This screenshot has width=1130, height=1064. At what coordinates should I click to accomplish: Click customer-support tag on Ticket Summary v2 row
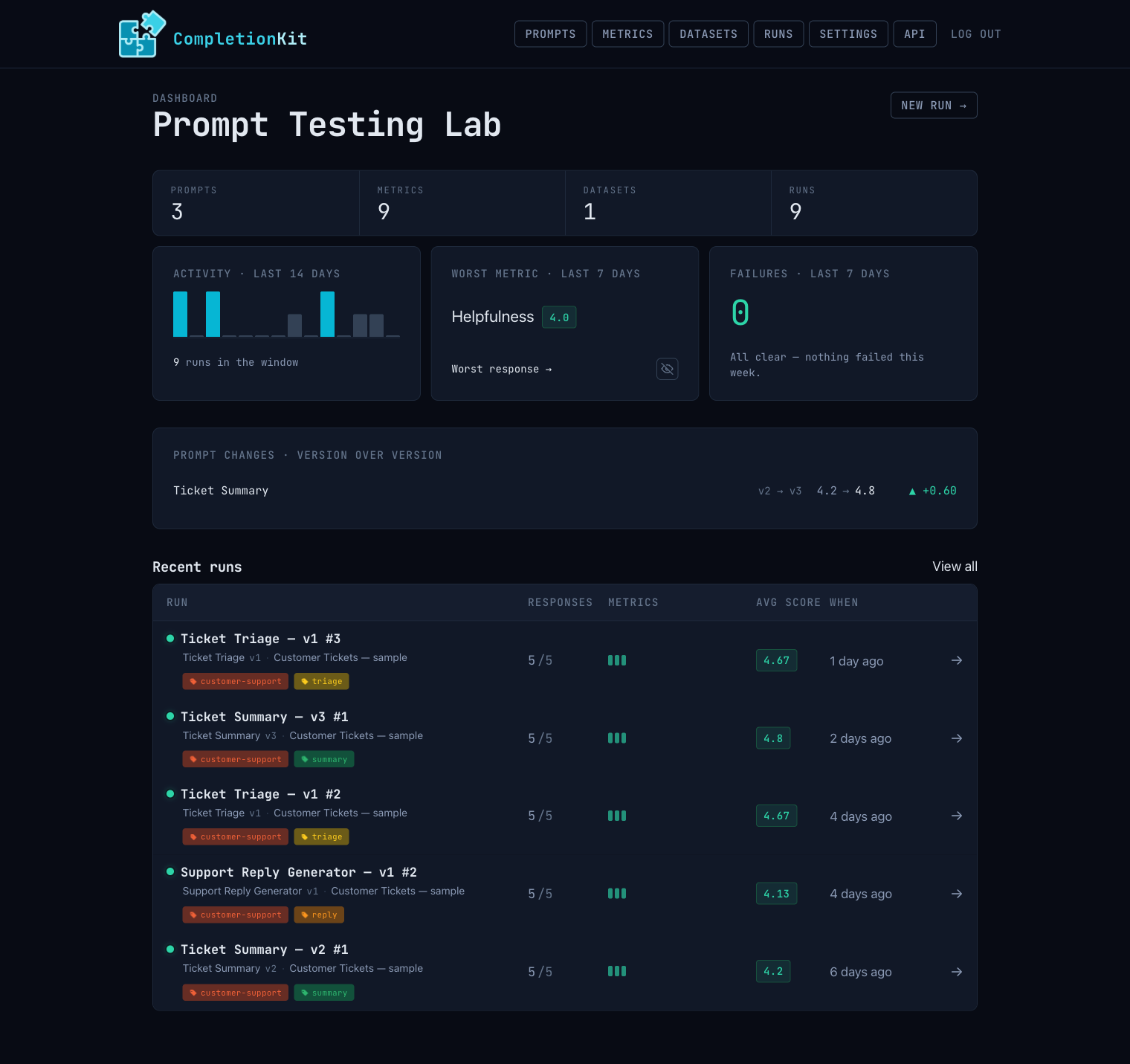(235, 993)
